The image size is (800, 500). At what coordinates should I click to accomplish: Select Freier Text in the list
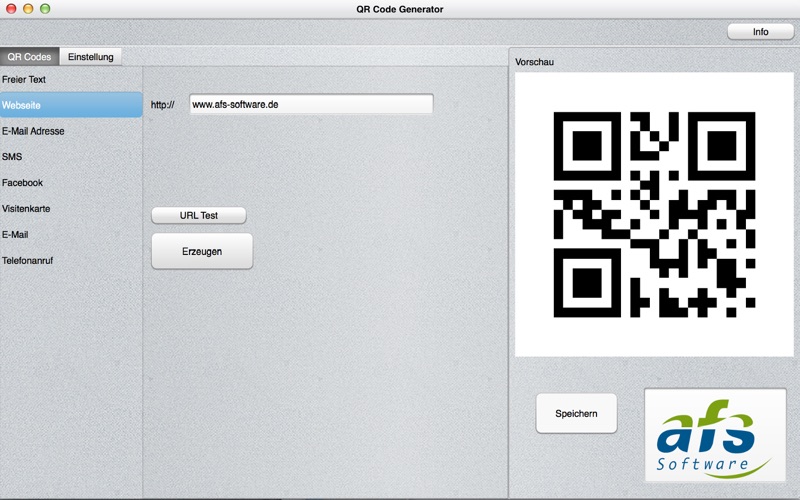tap(71, 80)
